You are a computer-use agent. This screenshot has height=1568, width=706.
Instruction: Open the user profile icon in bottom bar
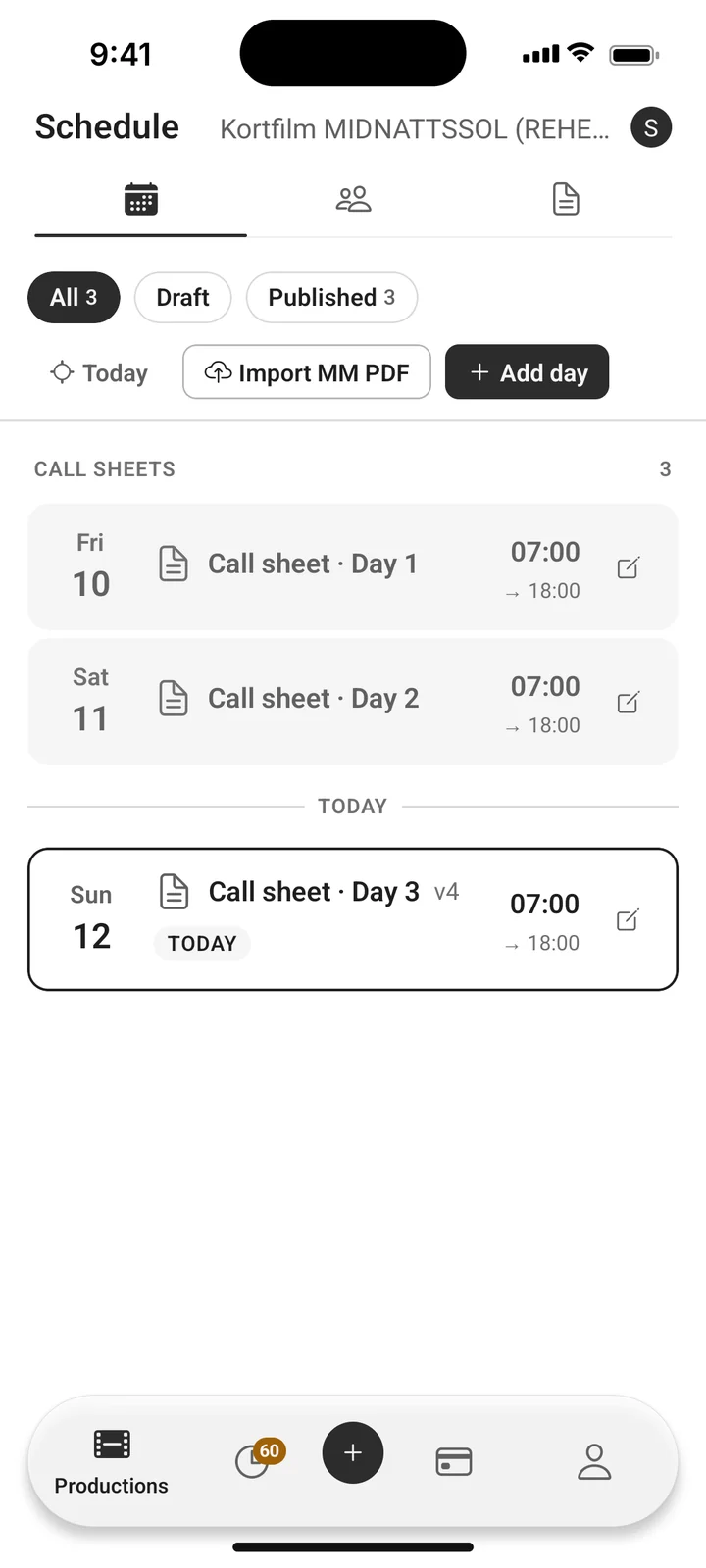pyautogui.click(x=594, y=1461)
